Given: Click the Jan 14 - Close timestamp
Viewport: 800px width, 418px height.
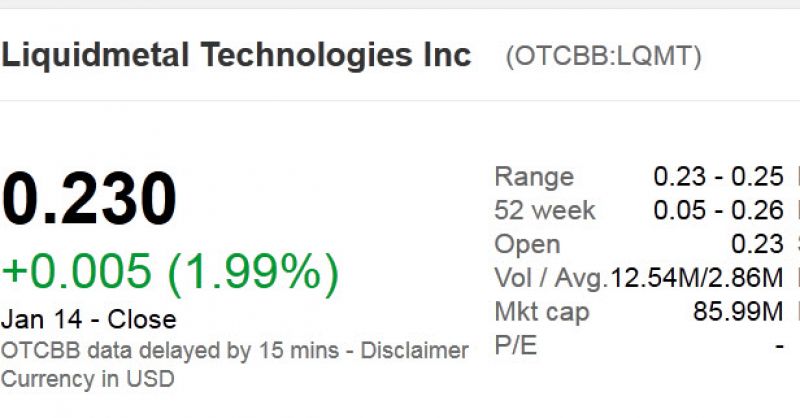Looking at the screenshot, I should click(89, 319).
